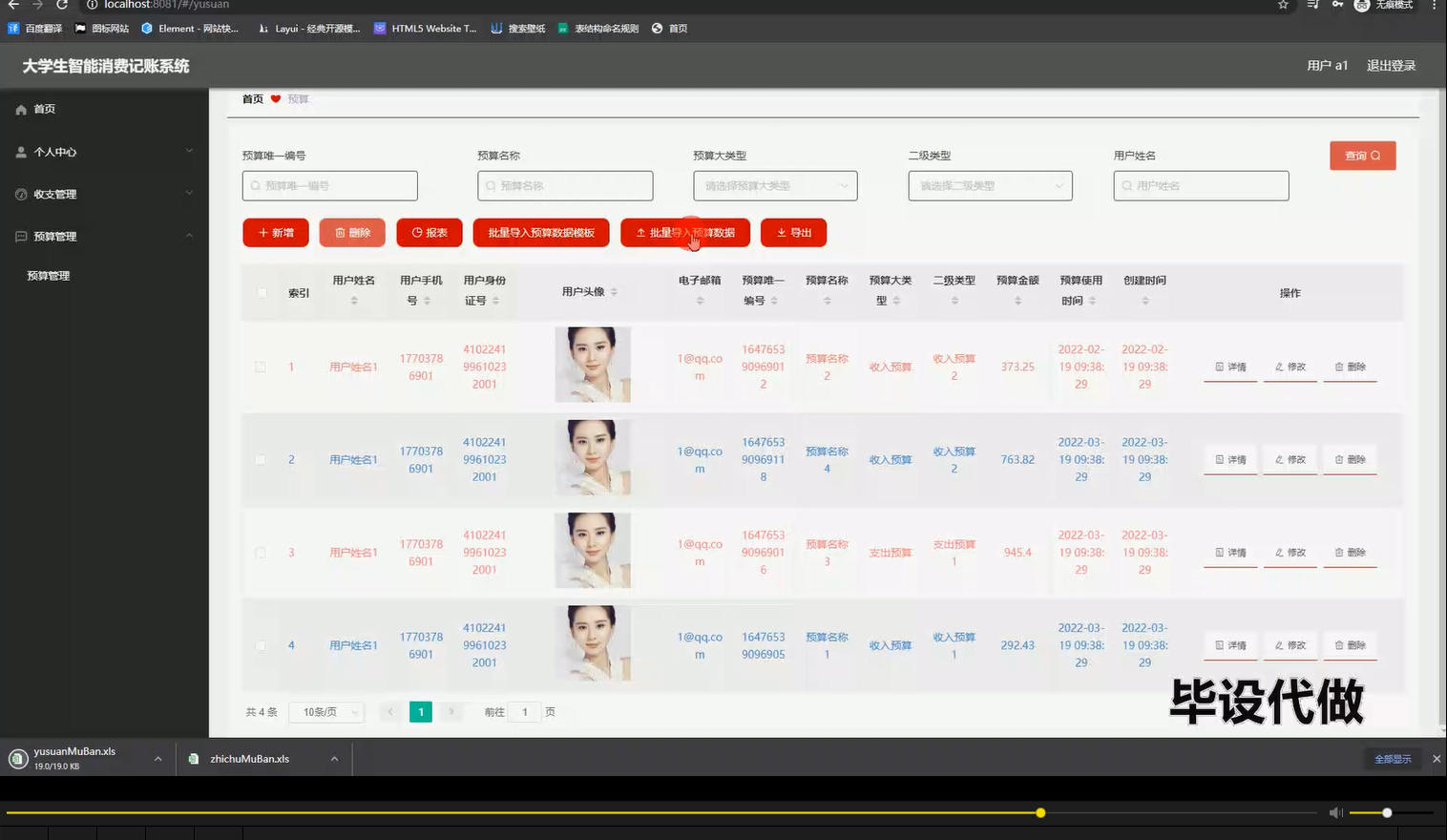1447x840 pixels.
Task: Sort by 用户手机号 column arrows
Action: [x=427, y=301]
